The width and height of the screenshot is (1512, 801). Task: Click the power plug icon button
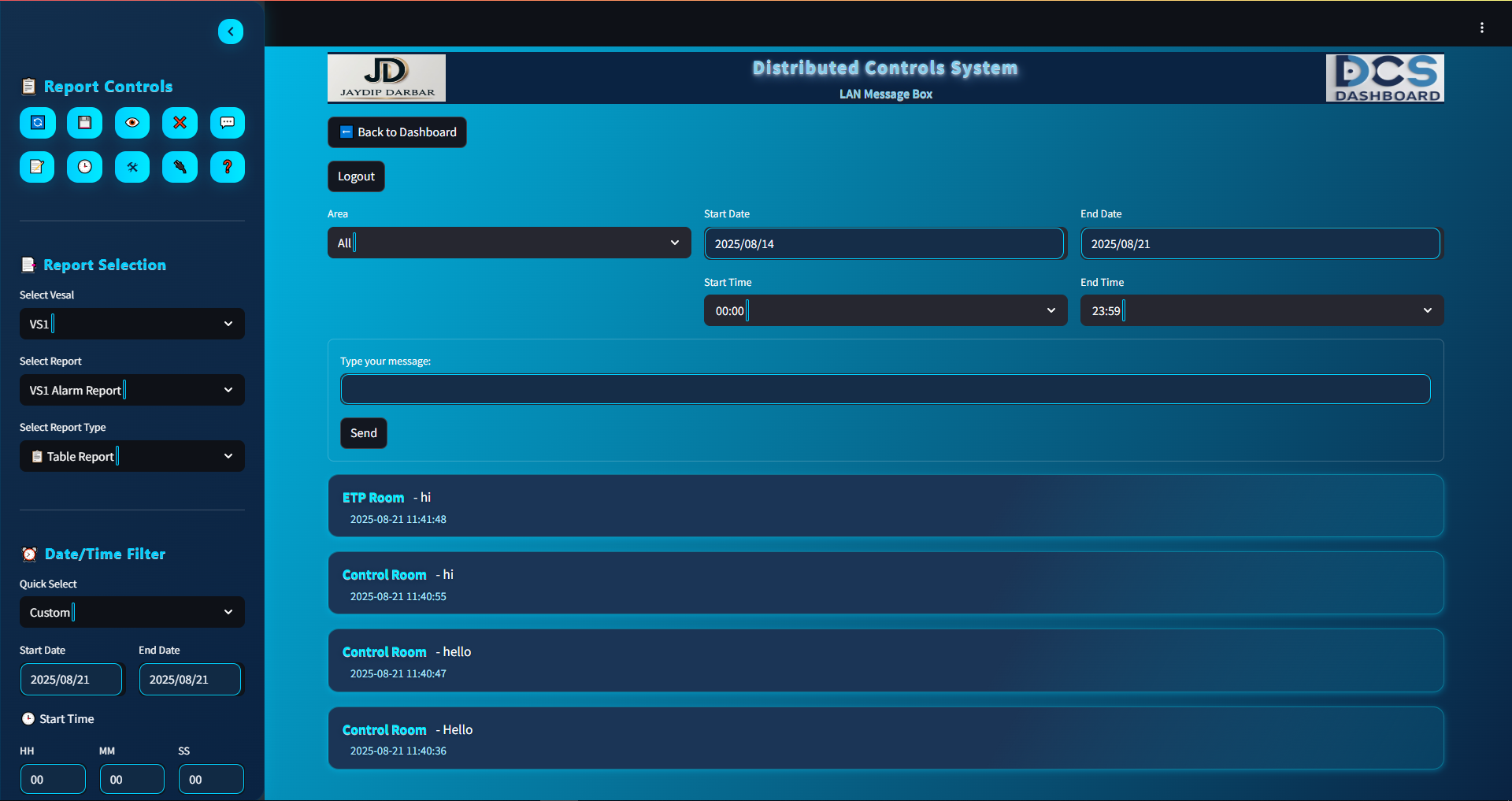(x=180, y=167)
